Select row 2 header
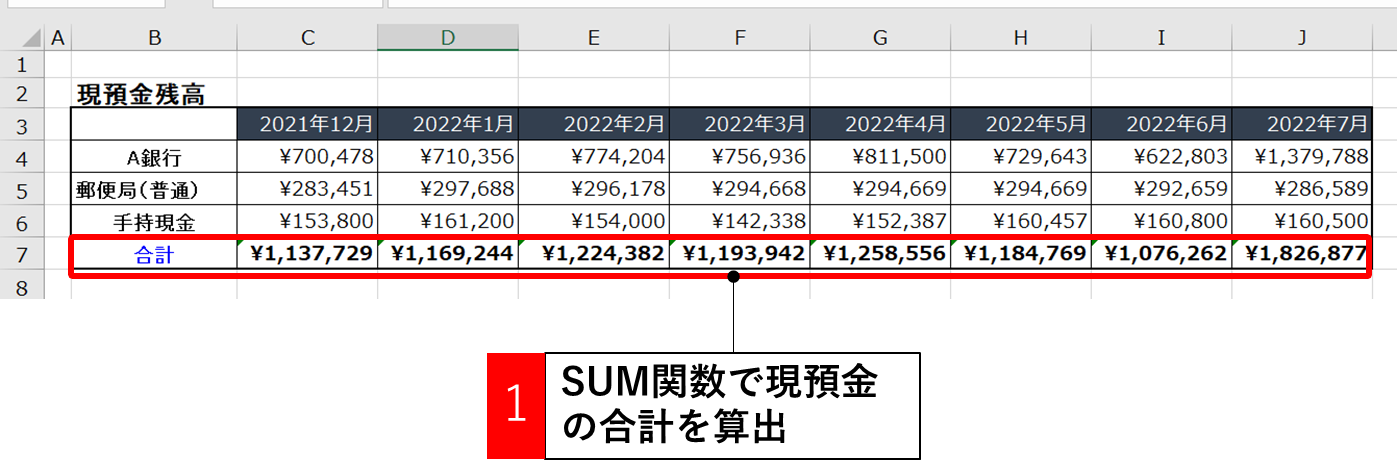This screenshot has height=474, width=1397. coord(22,93)
